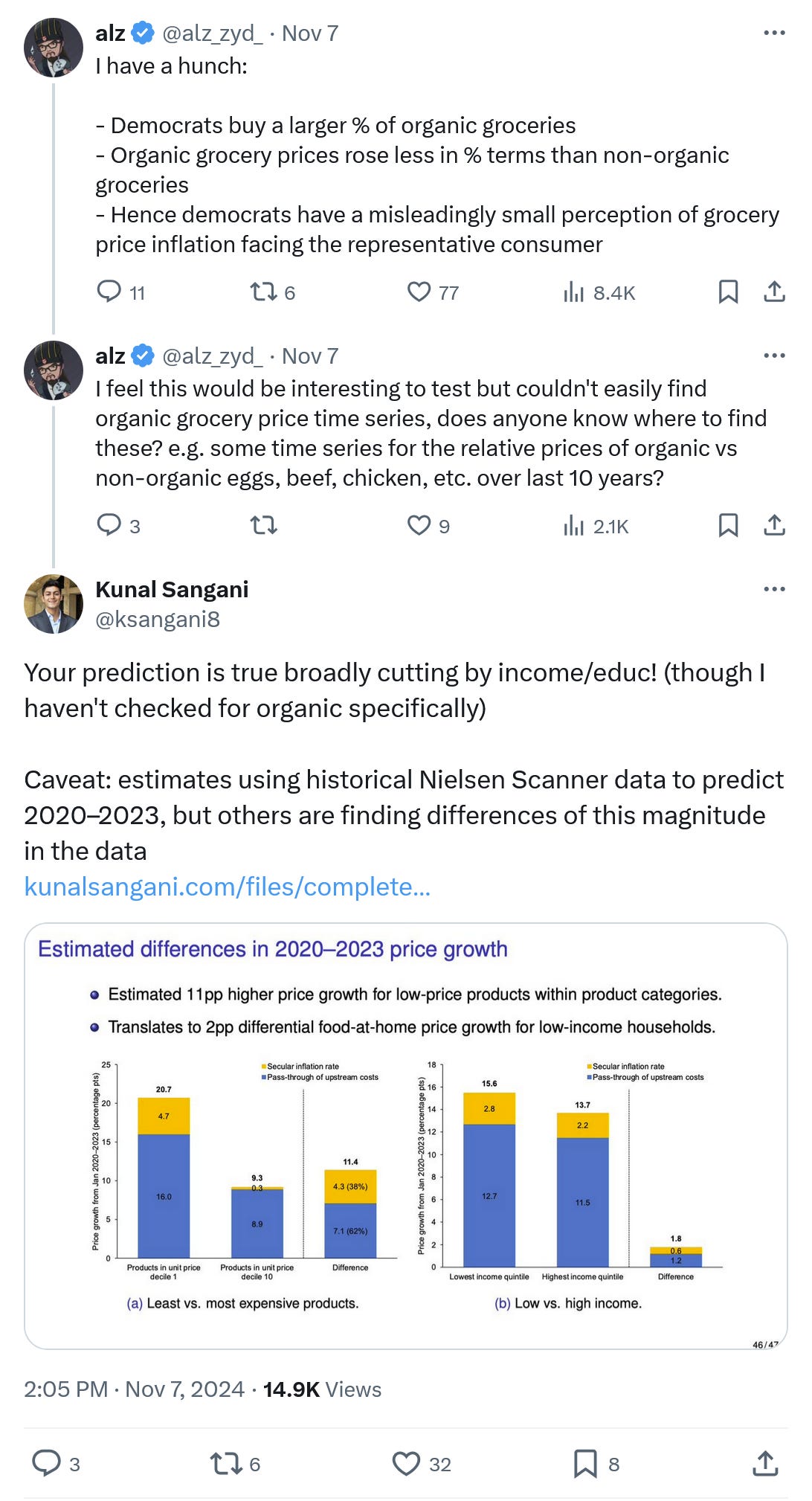Open more options on alz's first tweet
812x1501 pixels.
click(x=774, y=33)
